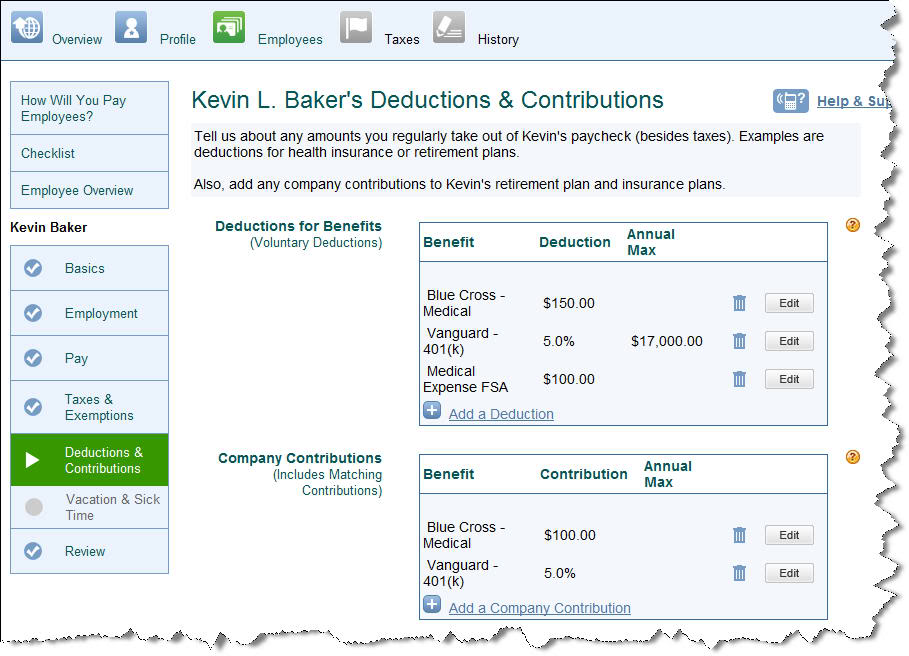
Task: Click the help question mark beside Company Contributions
Action: (853, 457)
